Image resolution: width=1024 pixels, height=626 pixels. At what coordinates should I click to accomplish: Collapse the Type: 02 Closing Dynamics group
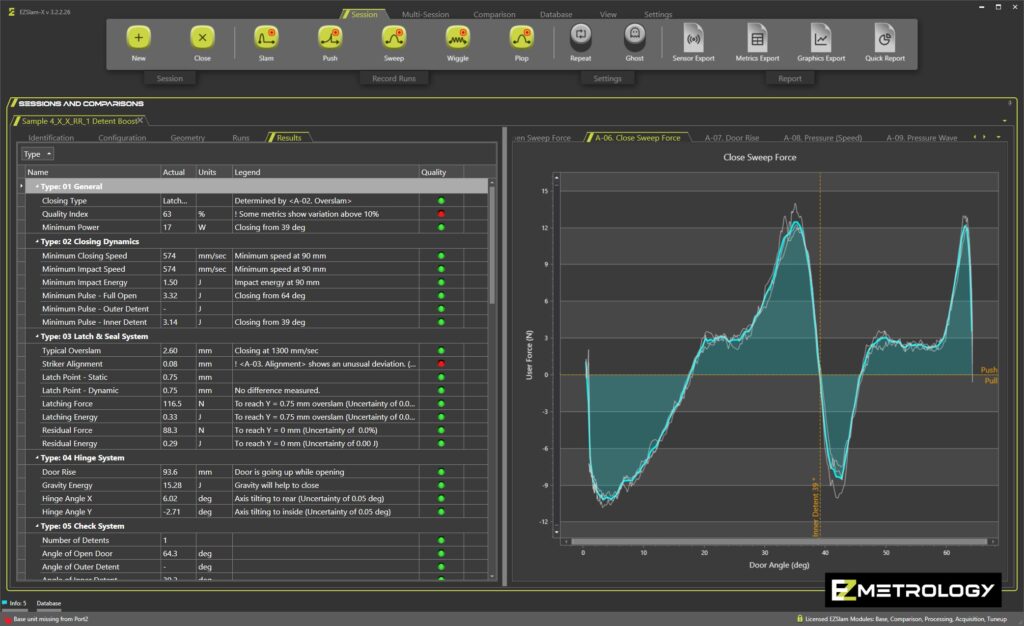pos(37,242)
